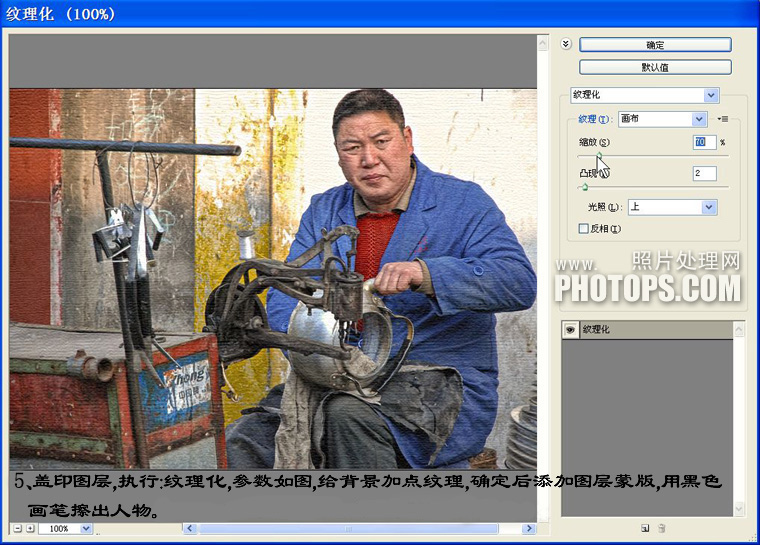Image resolution: width=760 pixels, height=545 pixels.
Task: Click the preview image of the man
Action: click(273, 279)
